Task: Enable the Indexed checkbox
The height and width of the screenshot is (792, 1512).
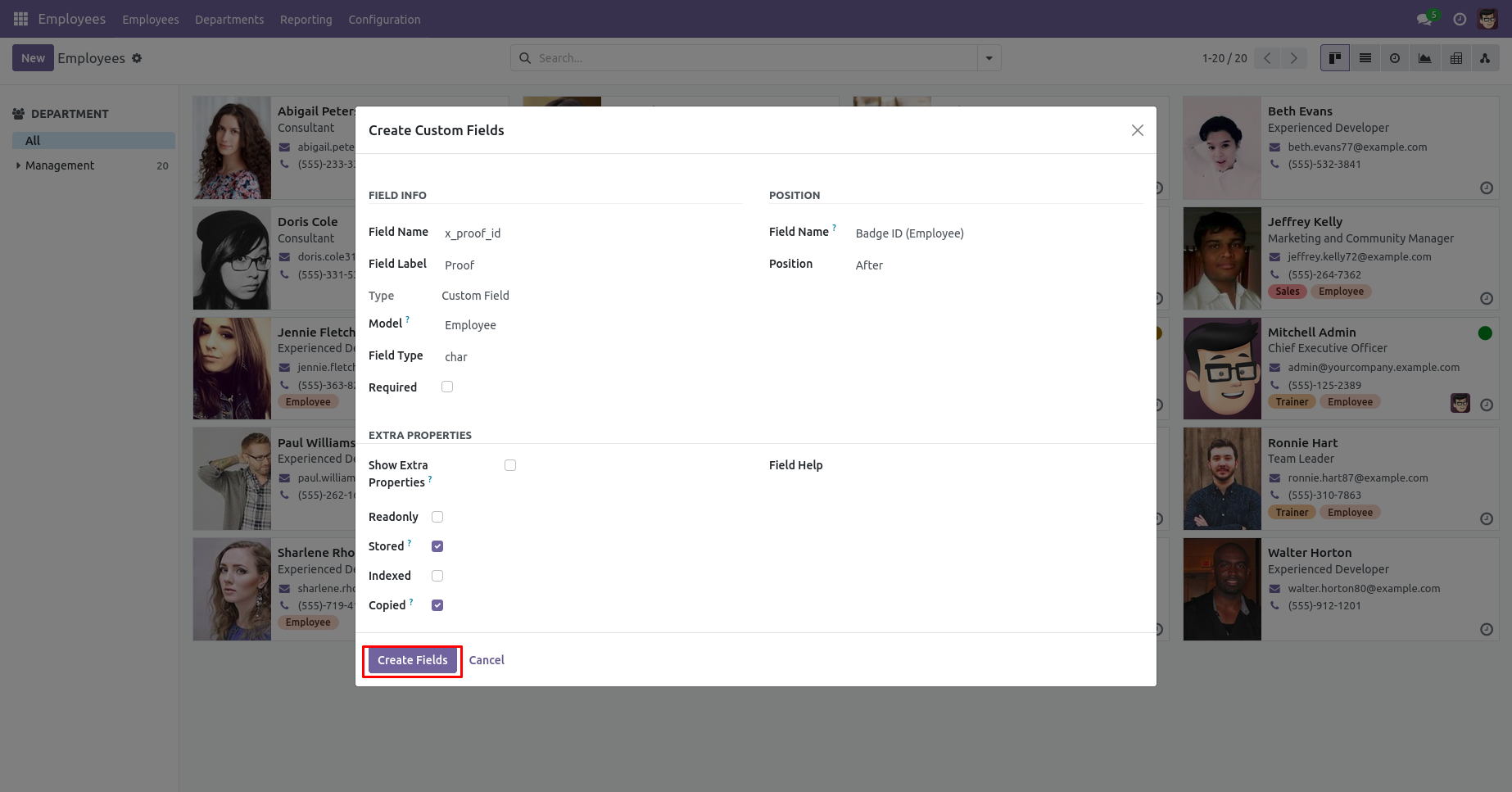Action: [437, 576]
